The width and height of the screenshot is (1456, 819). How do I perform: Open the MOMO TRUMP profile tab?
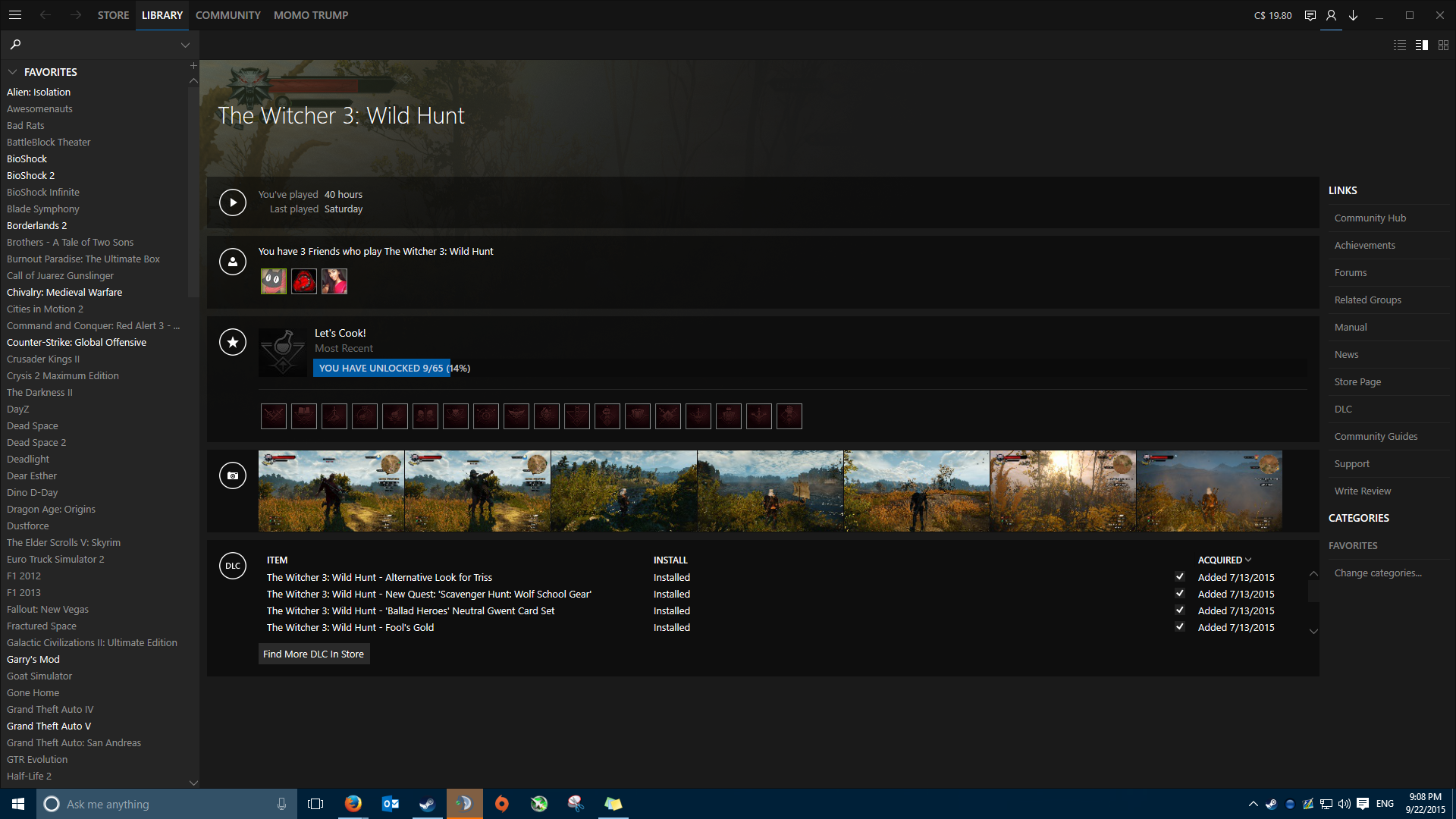point(311,15)
